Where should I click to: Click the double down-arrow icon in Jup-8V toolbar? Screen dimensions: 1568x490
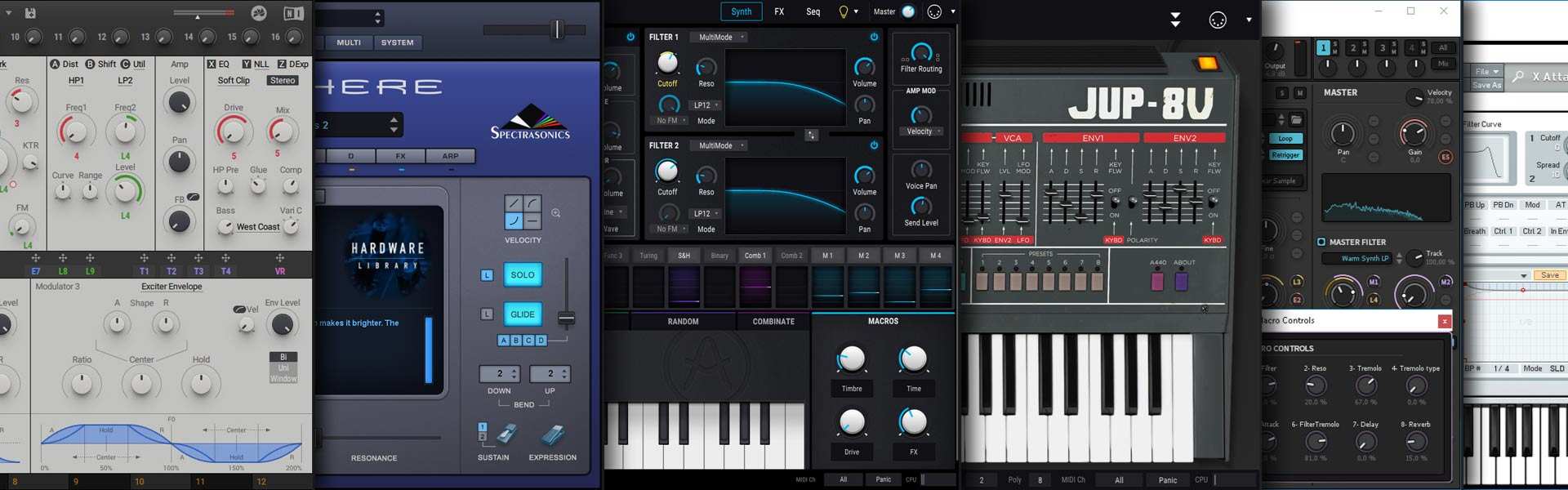[x=1175, y=20]
